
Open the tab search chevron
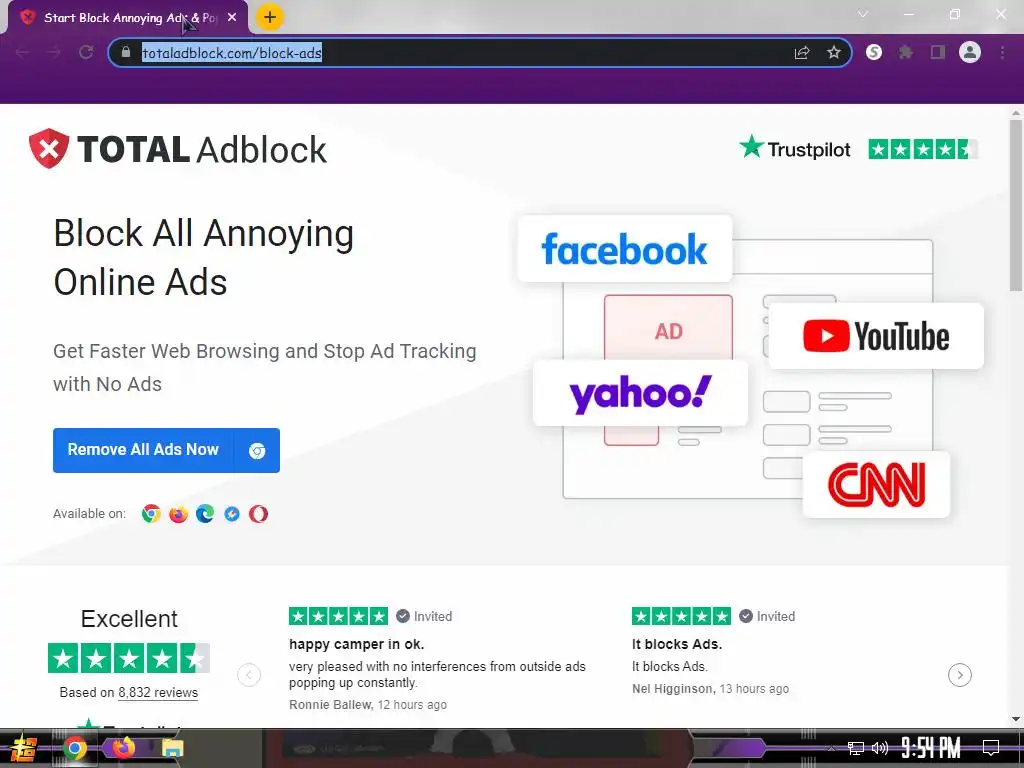863,14
